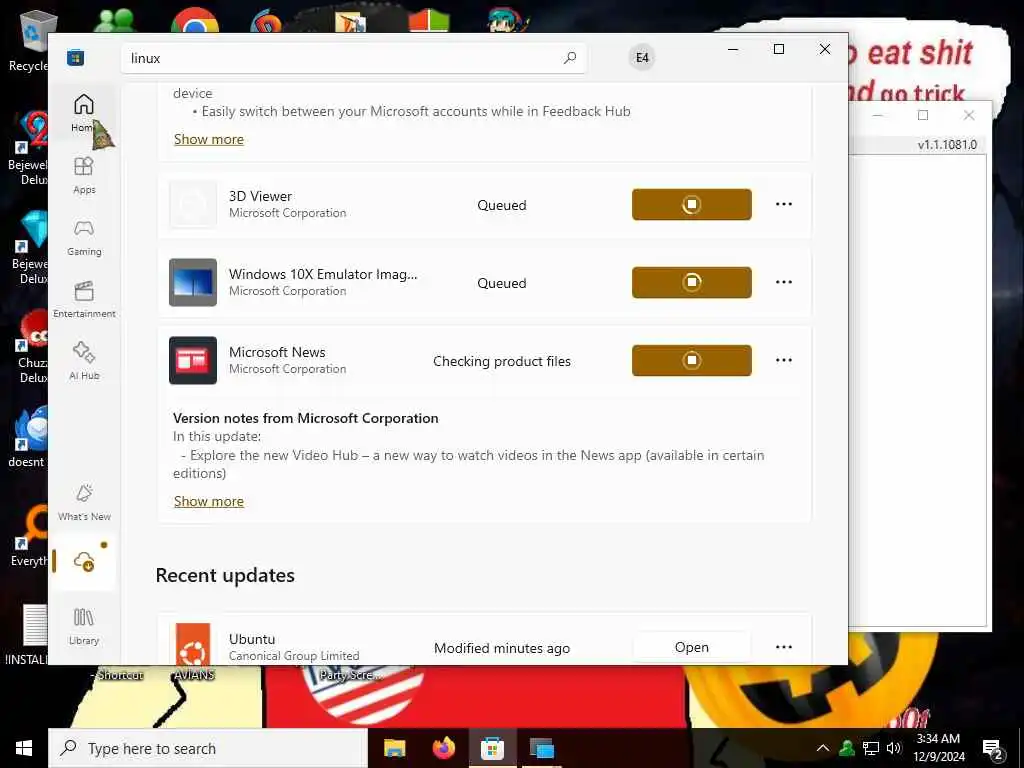The height and width of the screenshot is (768, 1024).
Task: Open Entertainment section in sidebar
Action: pos(84,299)
